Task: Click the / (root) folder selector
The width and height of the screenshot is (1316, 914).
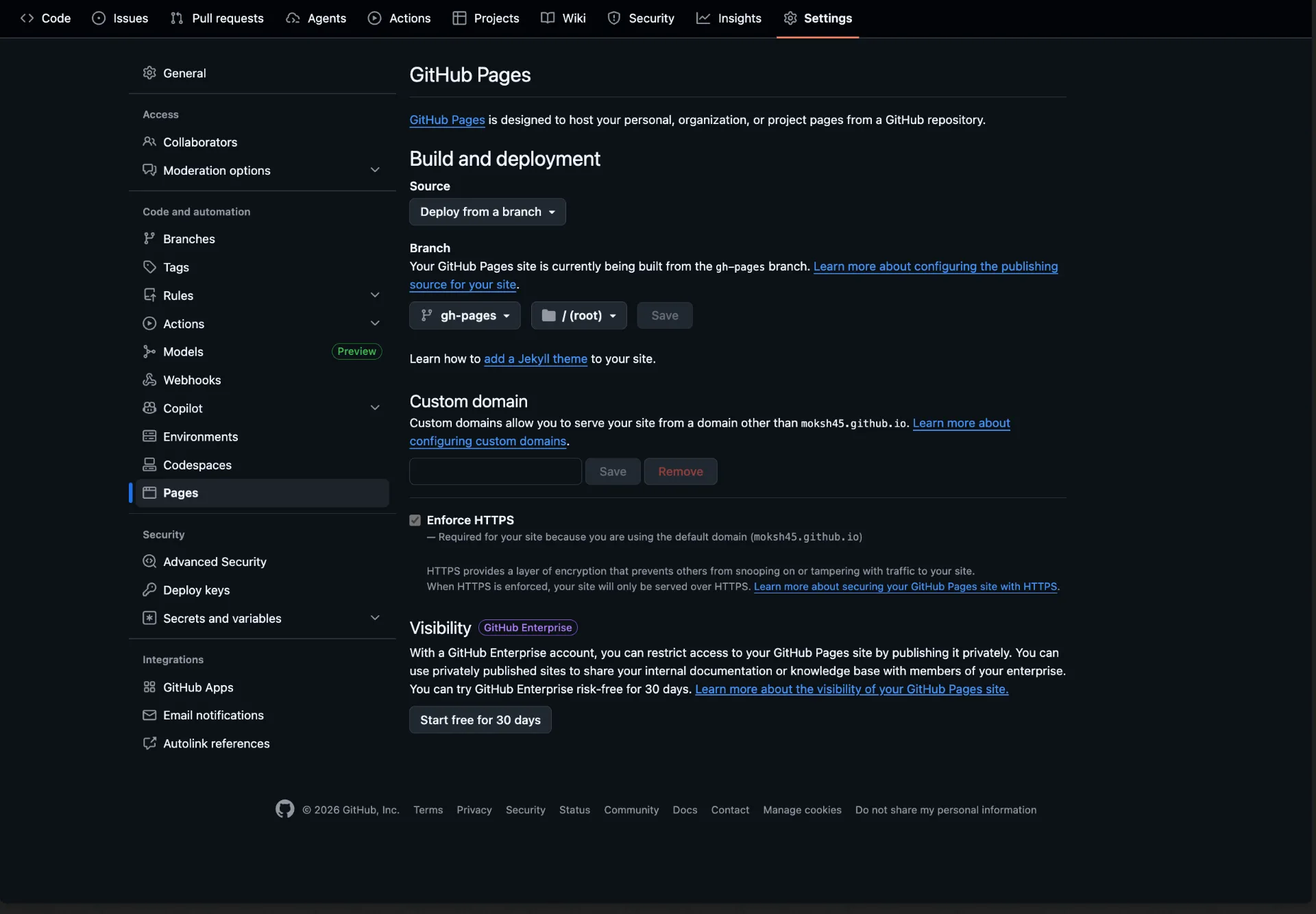Action: tap(578, 316)
